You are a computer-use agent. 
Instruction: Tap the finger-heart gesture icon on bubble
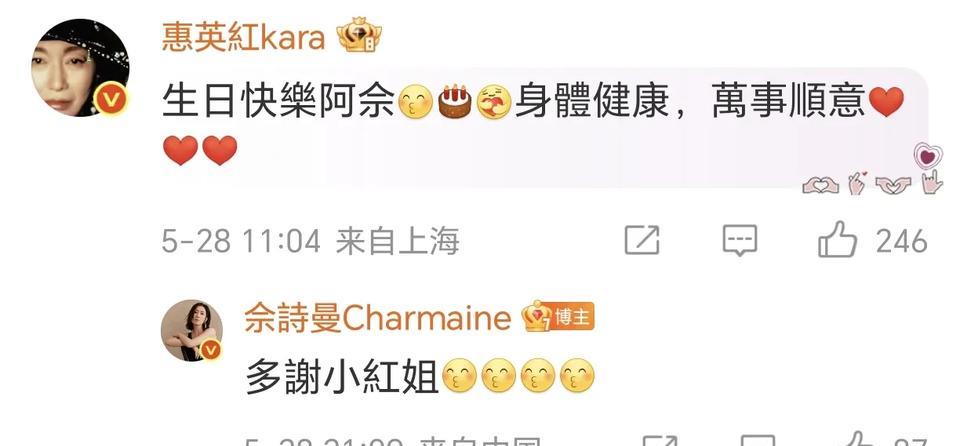click(856, 183)
